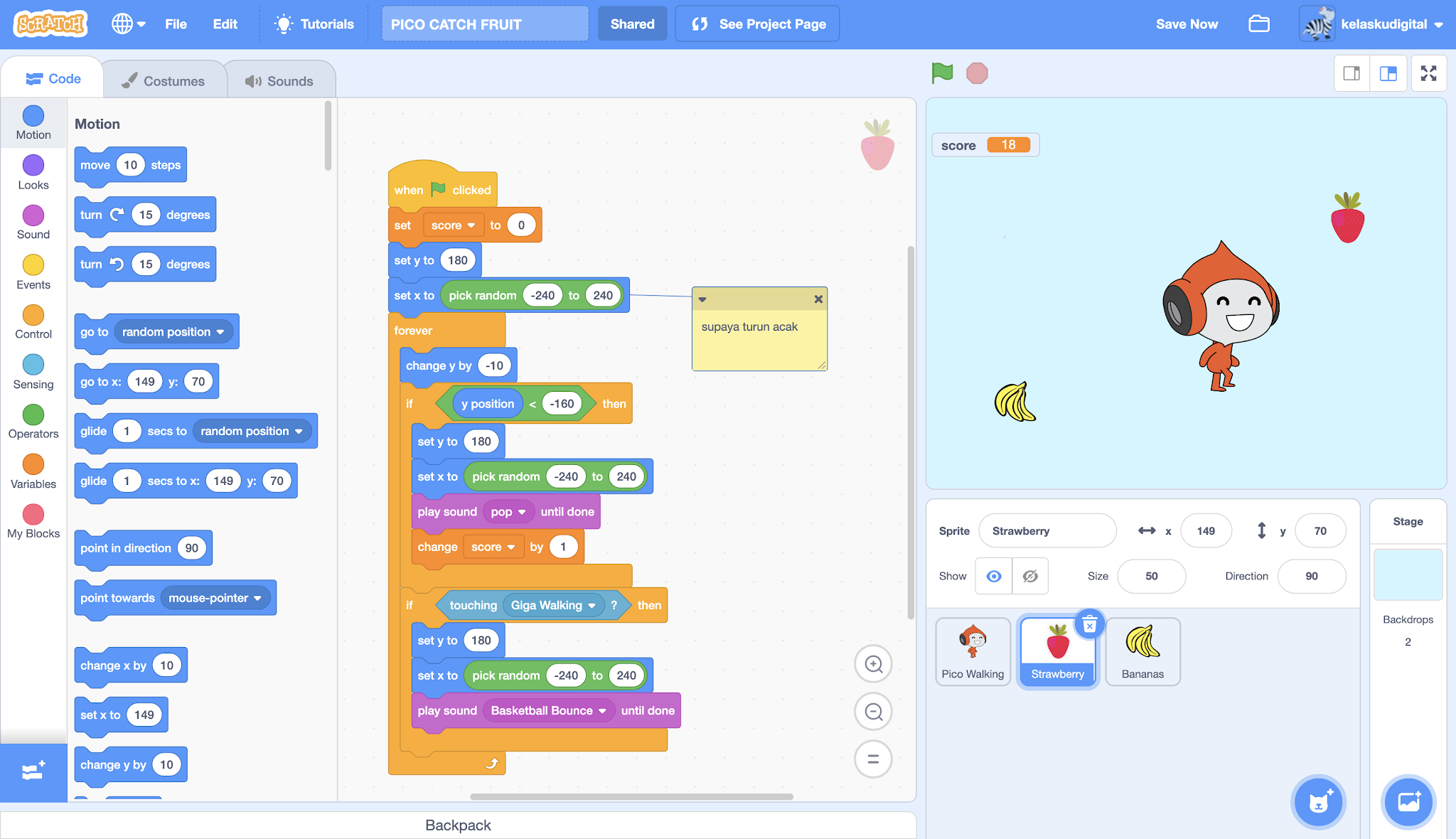
Task: Open the Add Extension button
Action: [x=33, y=772]
